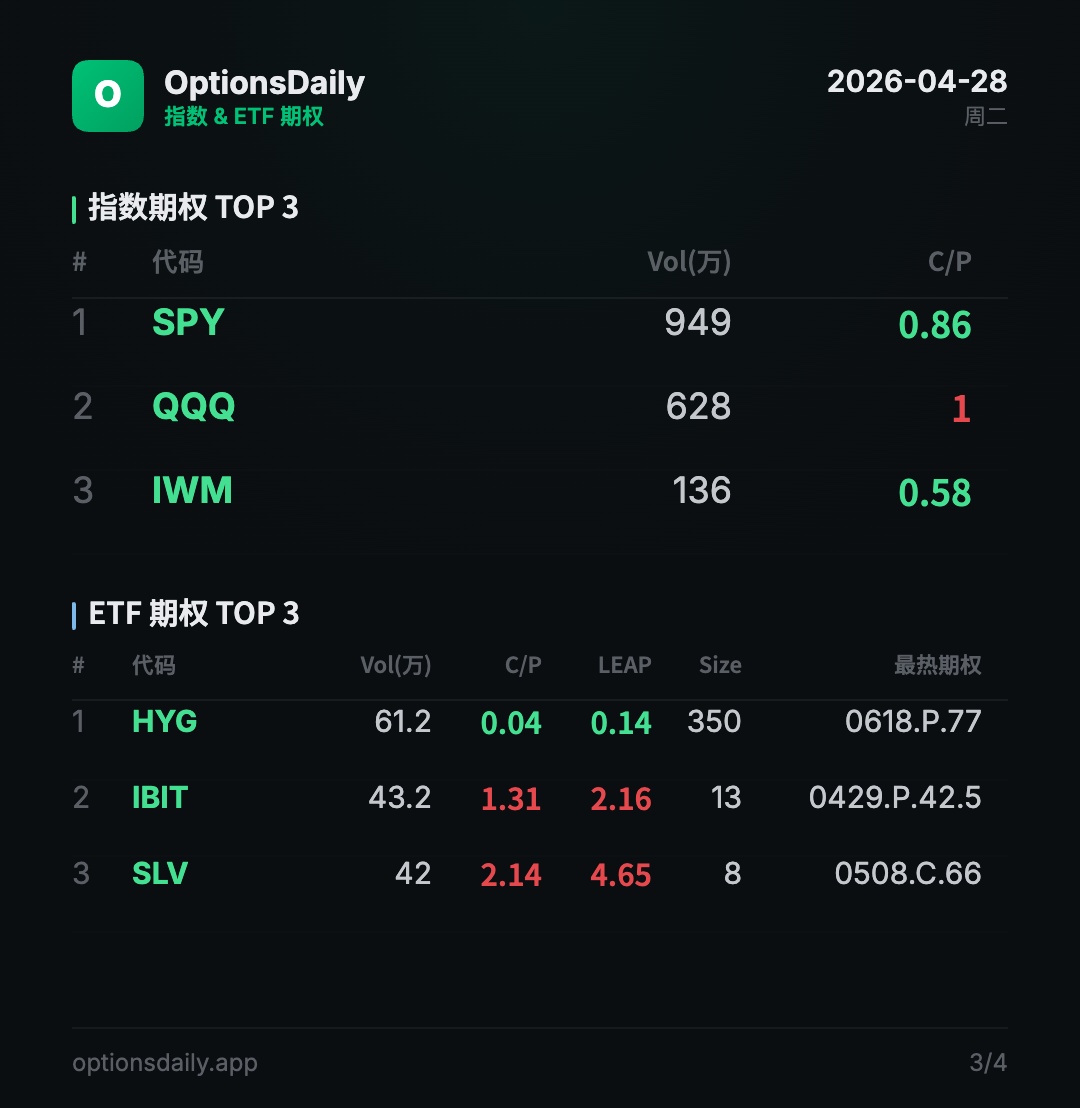The height and width of the screenshot is (1108, 1080).
Task: Select the SPY ticker symbol
Action: tap(188, 323)
